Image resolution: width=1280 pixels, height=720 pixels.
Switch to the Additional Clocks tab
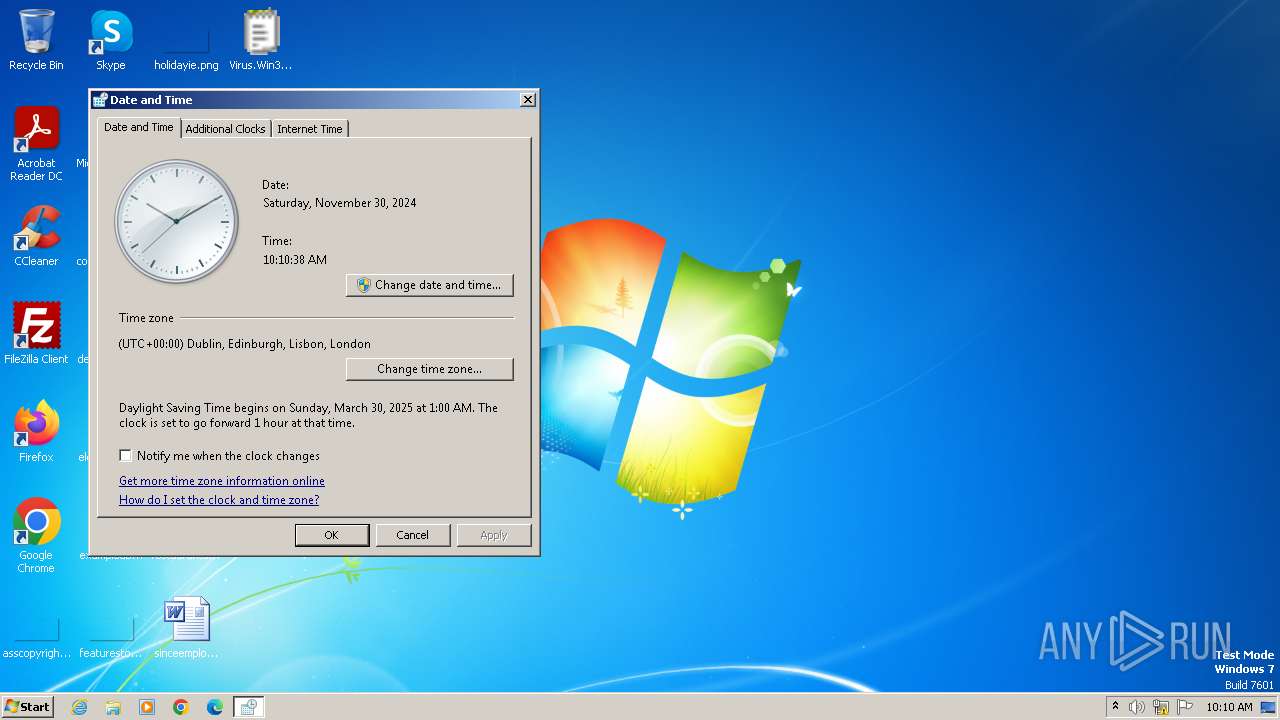226,129
